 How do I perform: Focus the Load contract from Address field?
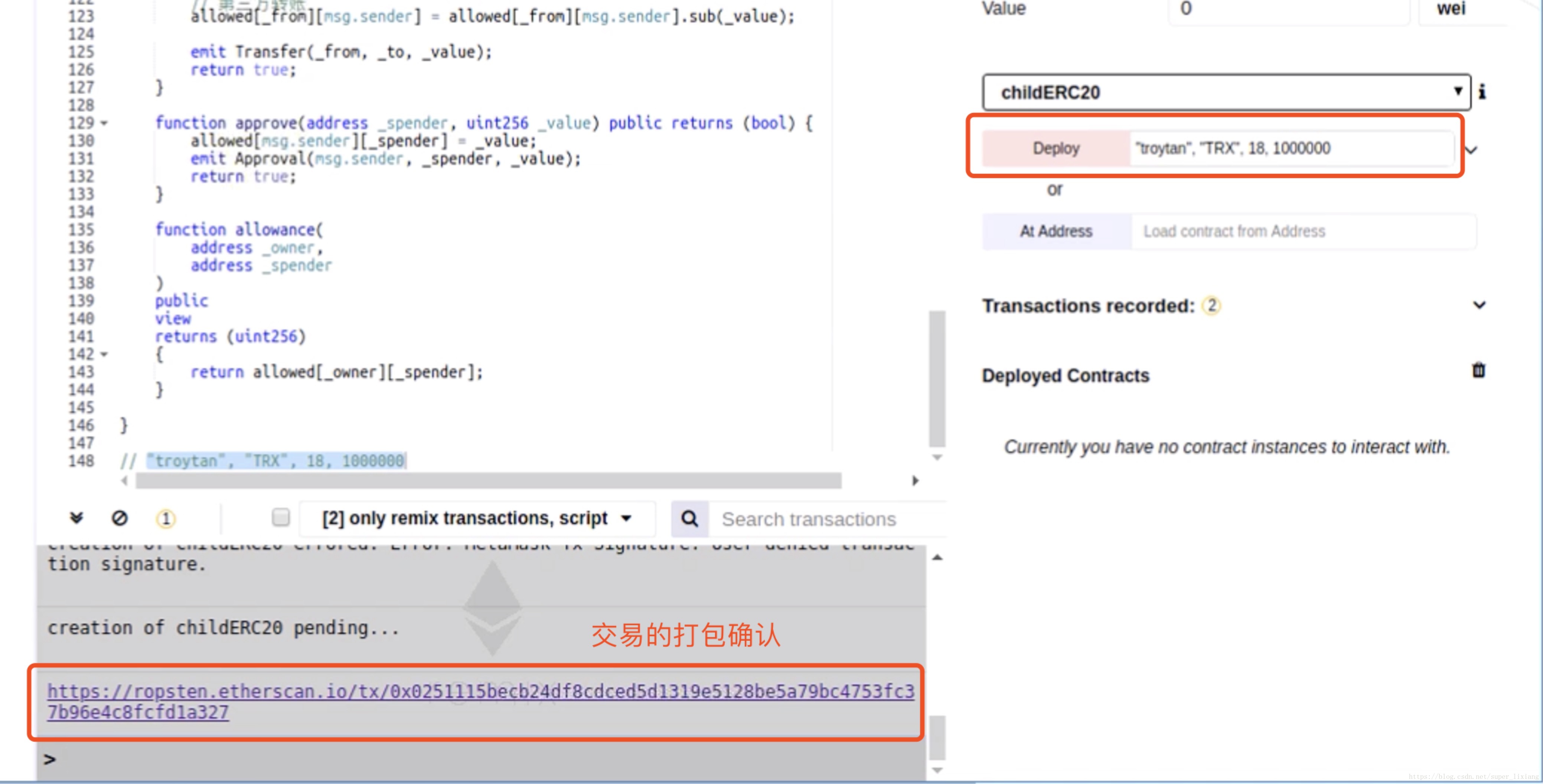point(1304,231)
